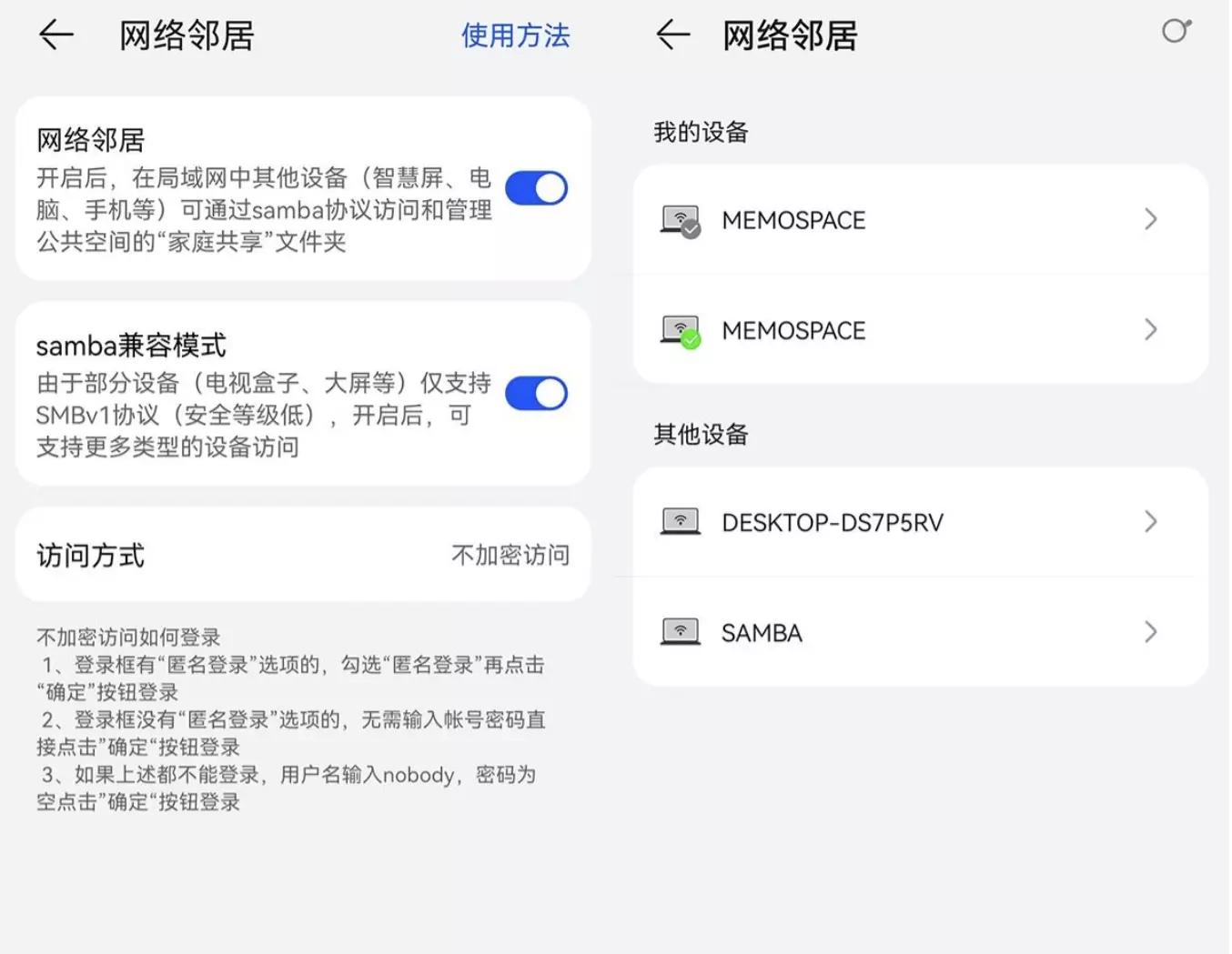Click the MEMOSPACE device icon with green checkmark
Image resolution: width=1232 pixels, height=954 pixels.
pyautogui.click(x=678, y=329)
